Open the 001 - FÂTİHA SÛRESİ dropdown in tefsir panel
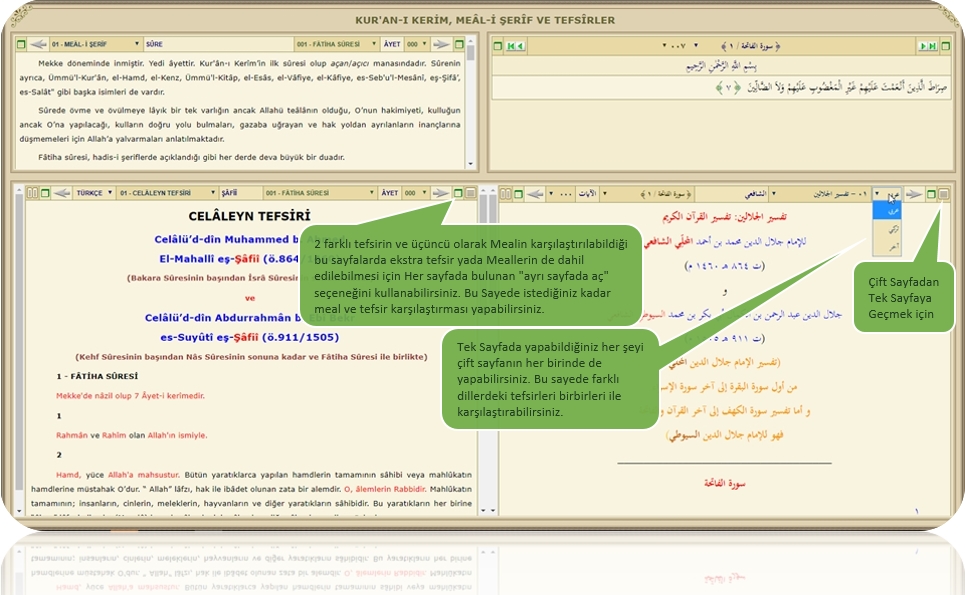The width and height of the screenshot is (965, 595). [x=319, y=193]
